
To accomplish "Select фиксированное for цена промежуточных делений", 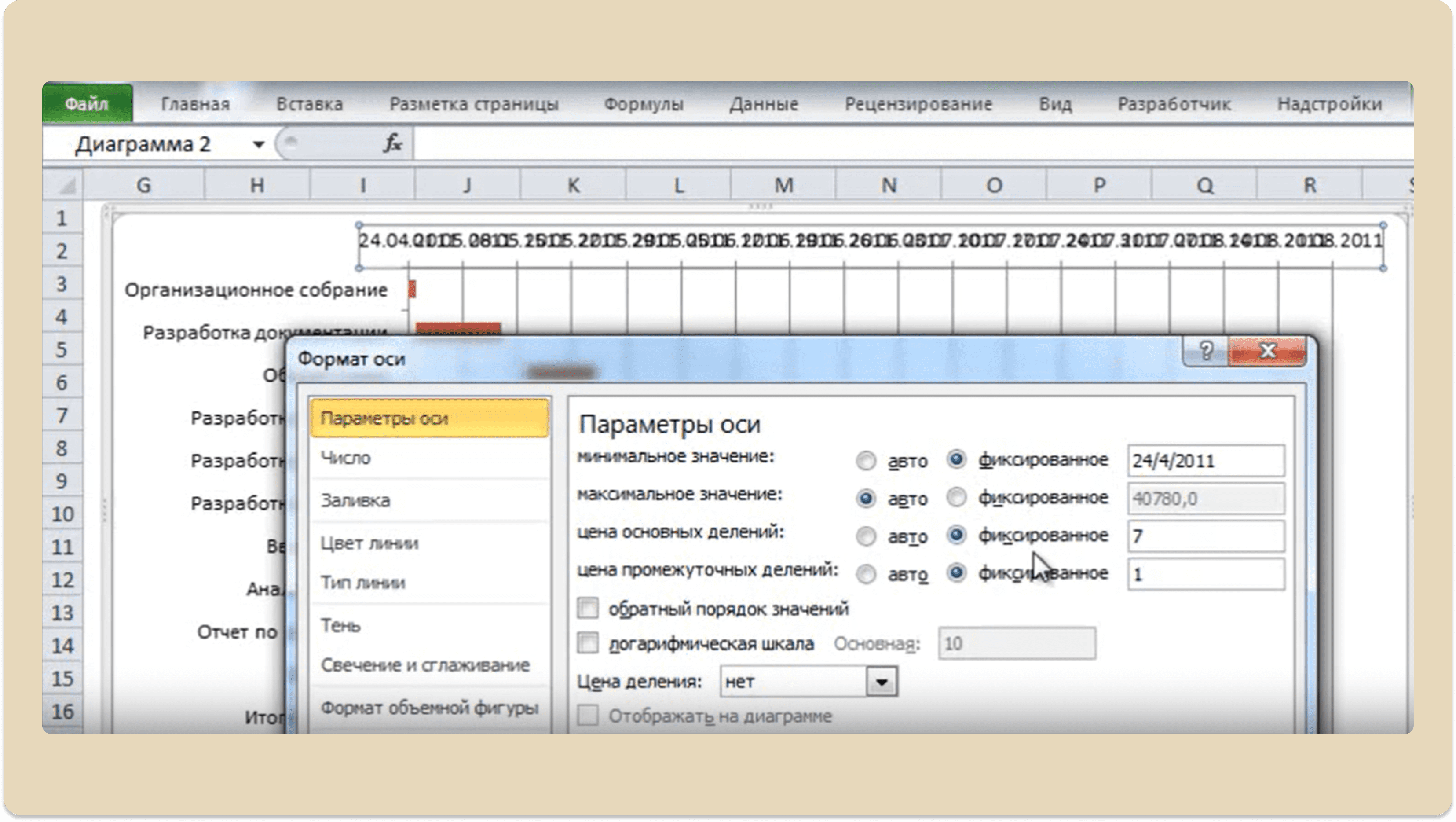I will coord(956,572).
